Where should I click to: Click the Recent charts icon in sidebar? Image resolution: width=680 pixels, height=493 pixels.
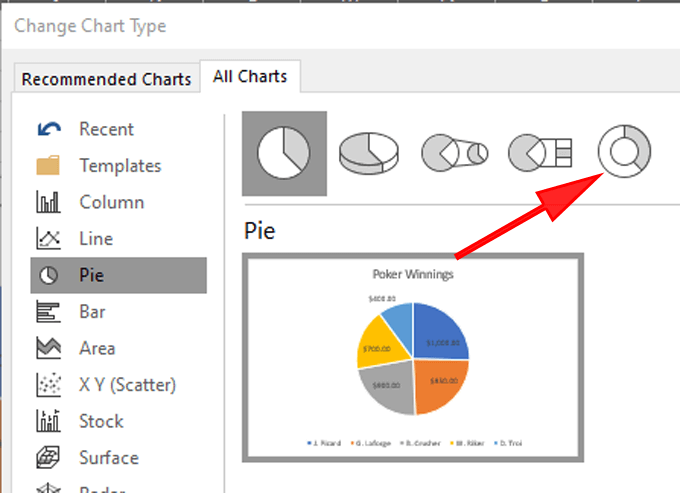[49, 129]
